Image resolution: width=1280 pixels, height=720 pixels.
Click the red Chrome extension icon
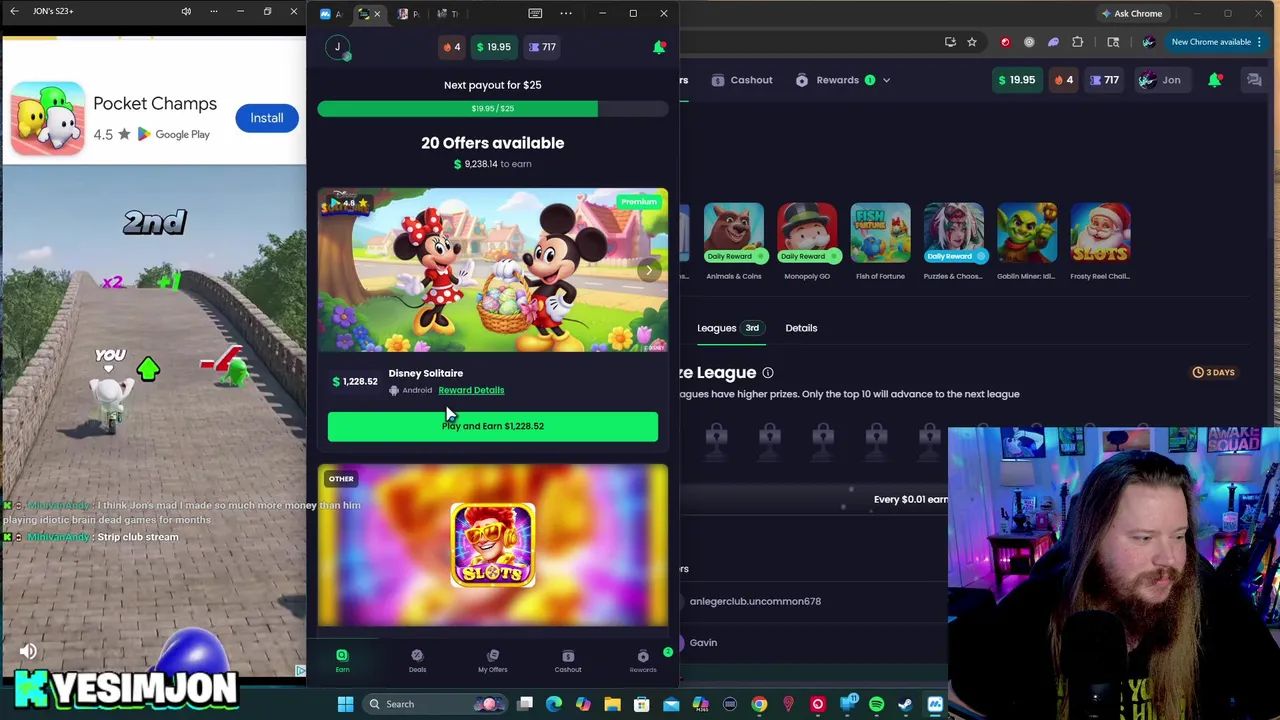pyautogui.click(x=1005, y=42)
